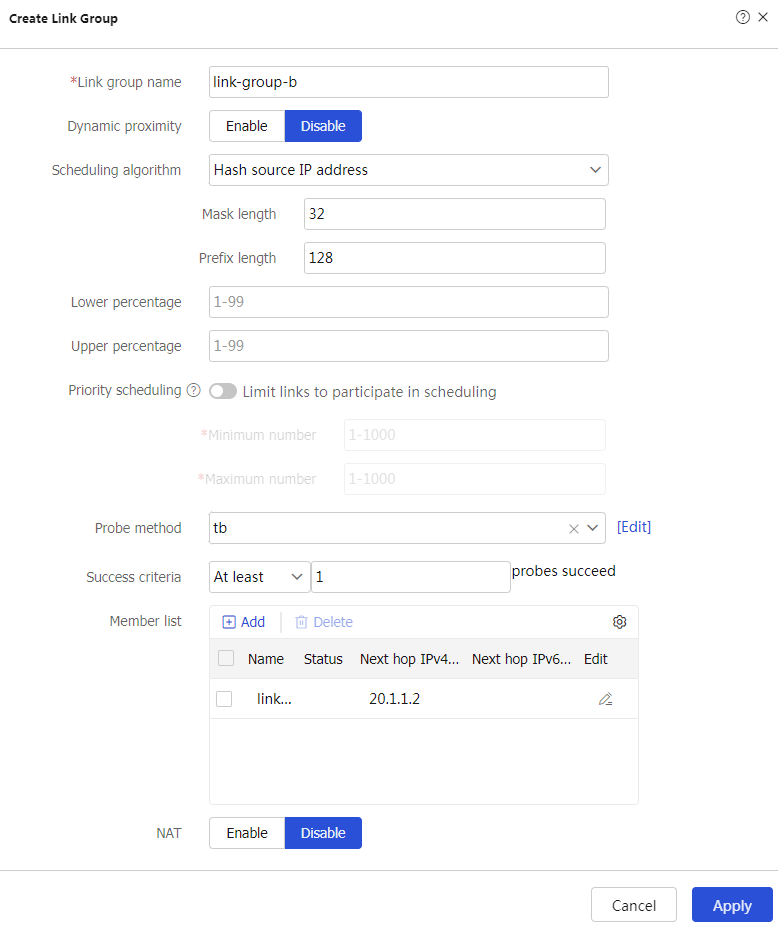Viewport: 778px width, 932px height.
Task: Click the Apply button
Action: 732,905
